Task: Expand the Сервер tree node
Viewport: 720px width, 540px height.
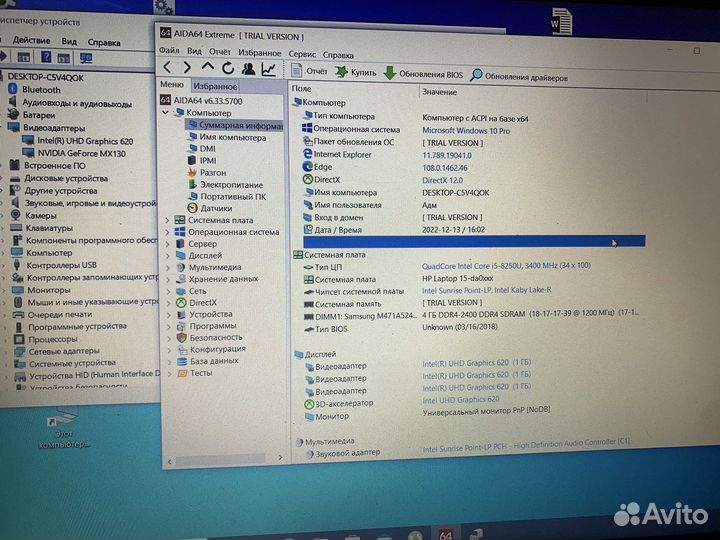Action: (x=168, y=244)
